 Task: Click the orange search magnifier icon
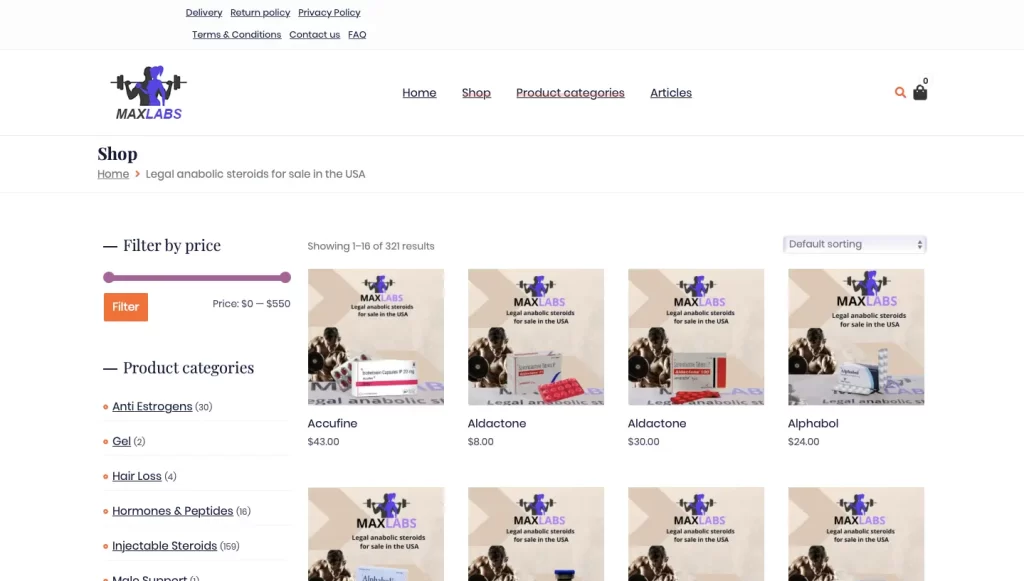click(900, 93)
